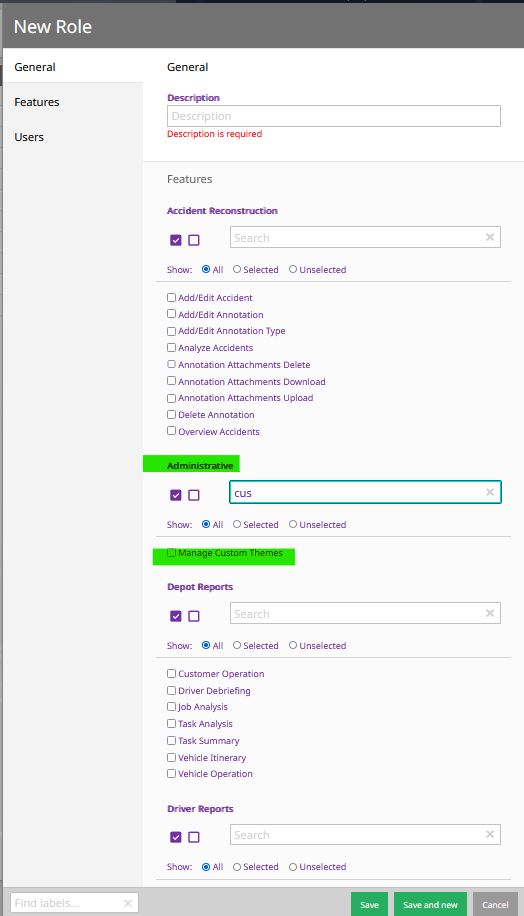Viewport: 524px width, 916px height.
Task: Focus the Description input field
Action: [x=334, y=116]
